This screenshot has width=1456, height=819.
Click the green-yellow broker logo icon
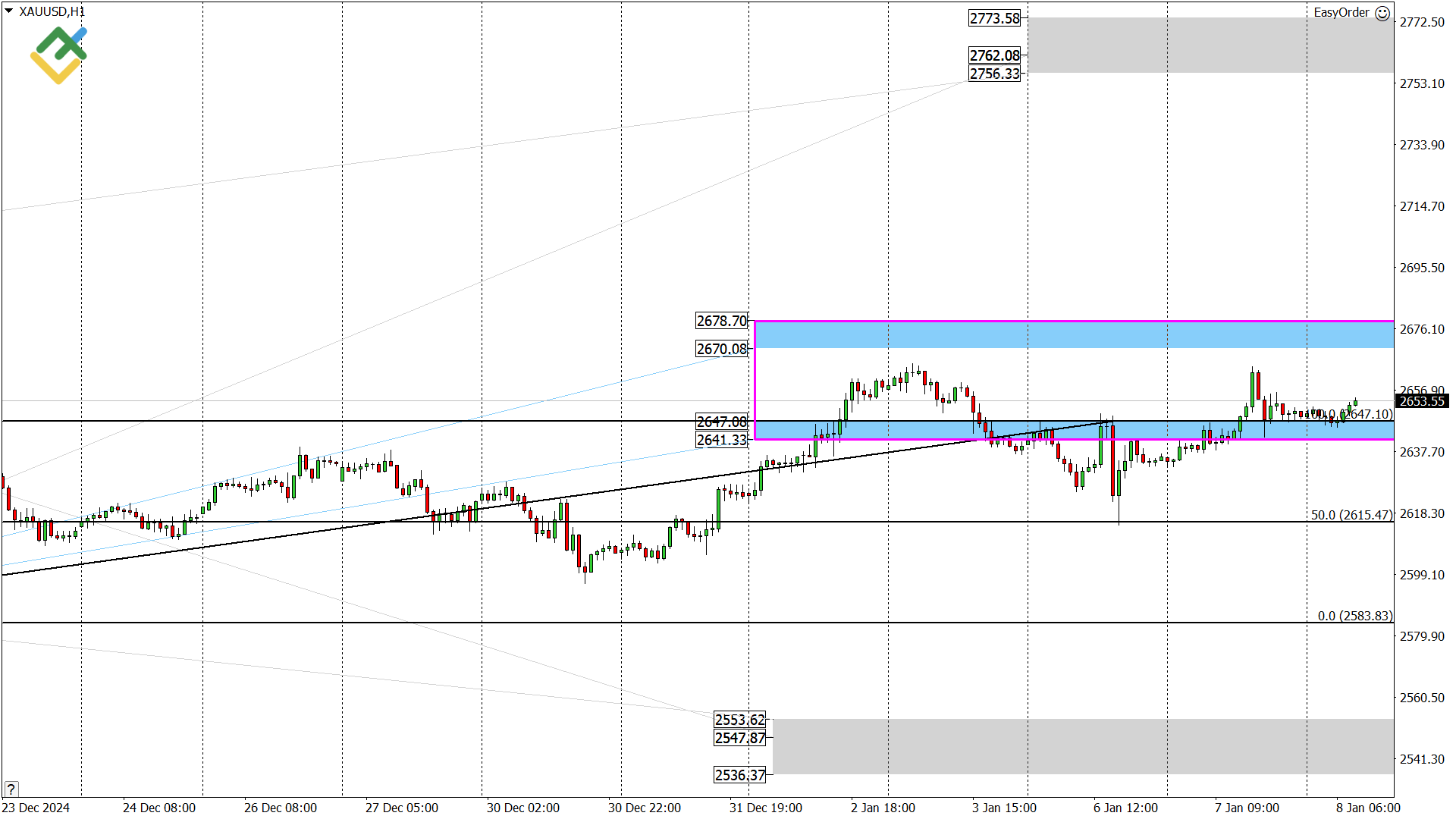(58, 55)
